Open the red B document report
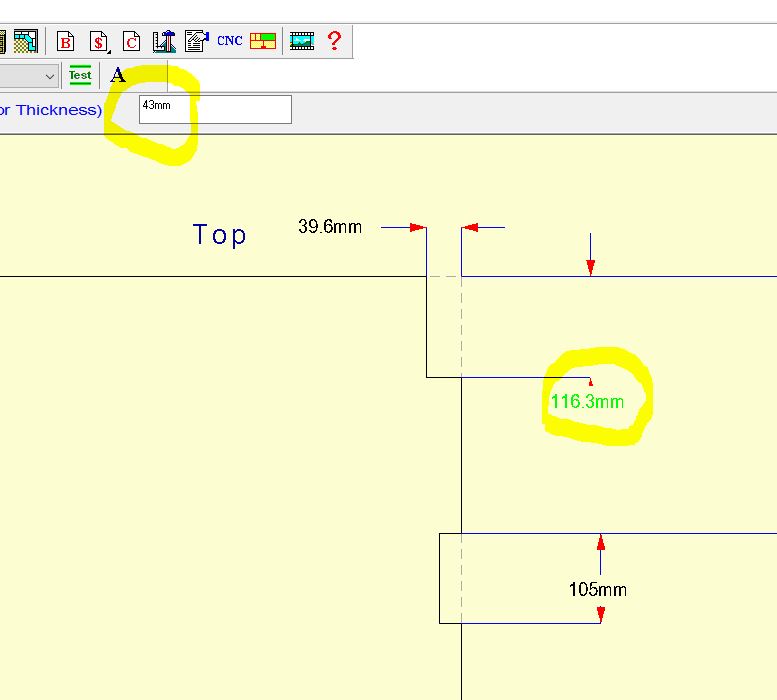Screen dimensions: 777x700 click(66, 41)
